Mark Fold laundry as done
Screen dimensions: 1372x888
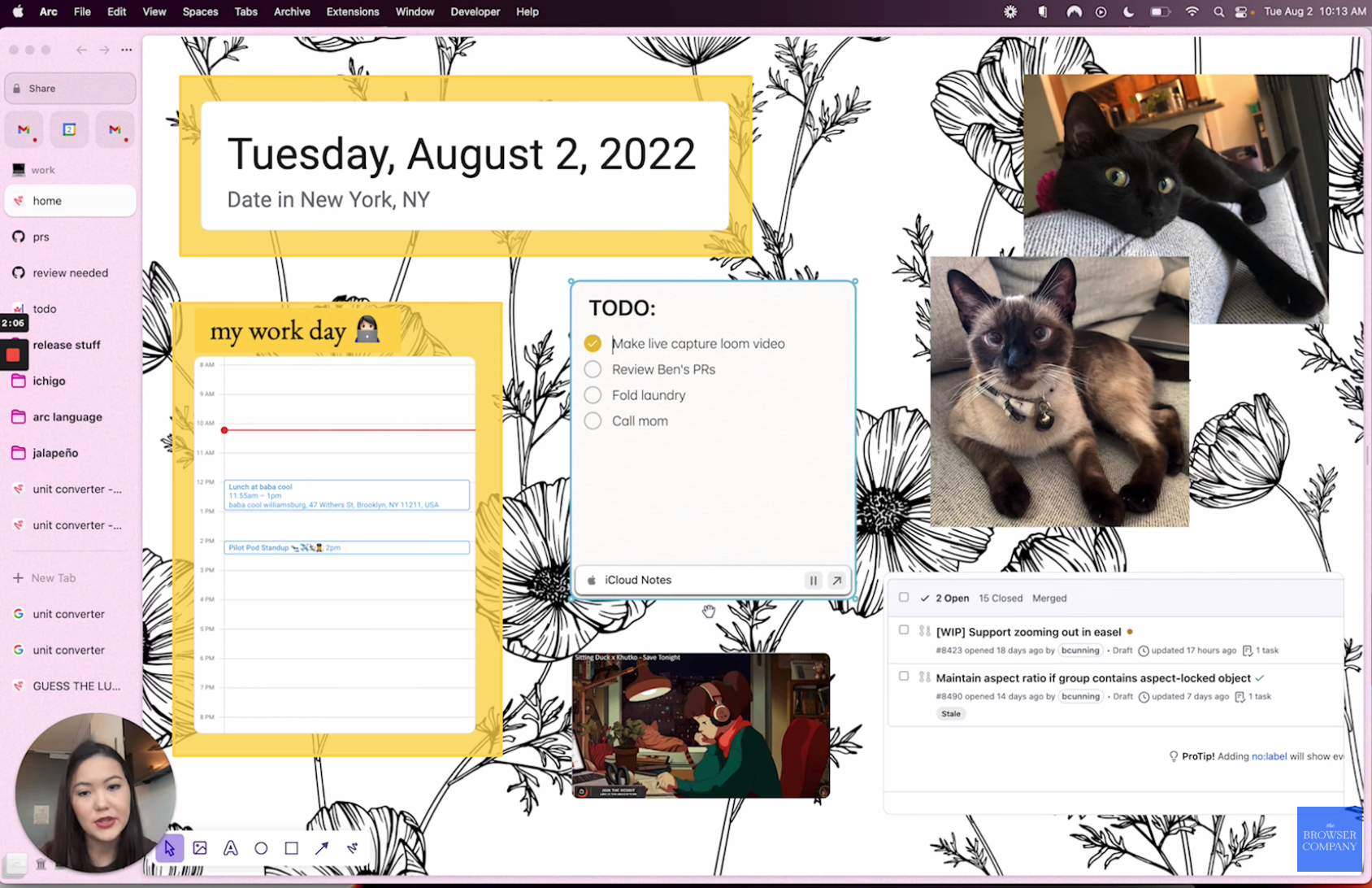coord(593,395)
